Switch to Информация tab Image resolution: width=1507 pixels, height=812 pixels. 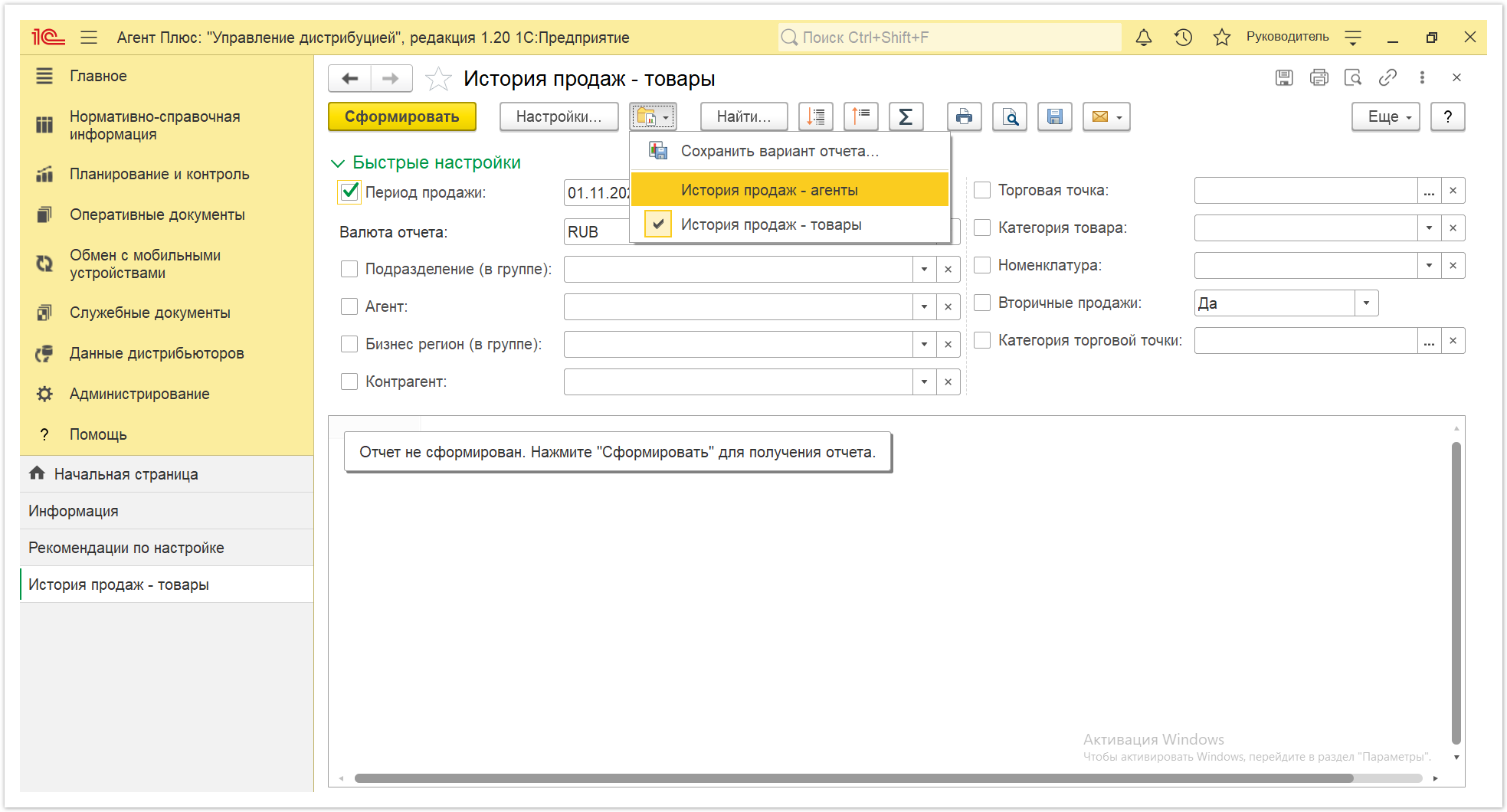pos(167,511)
